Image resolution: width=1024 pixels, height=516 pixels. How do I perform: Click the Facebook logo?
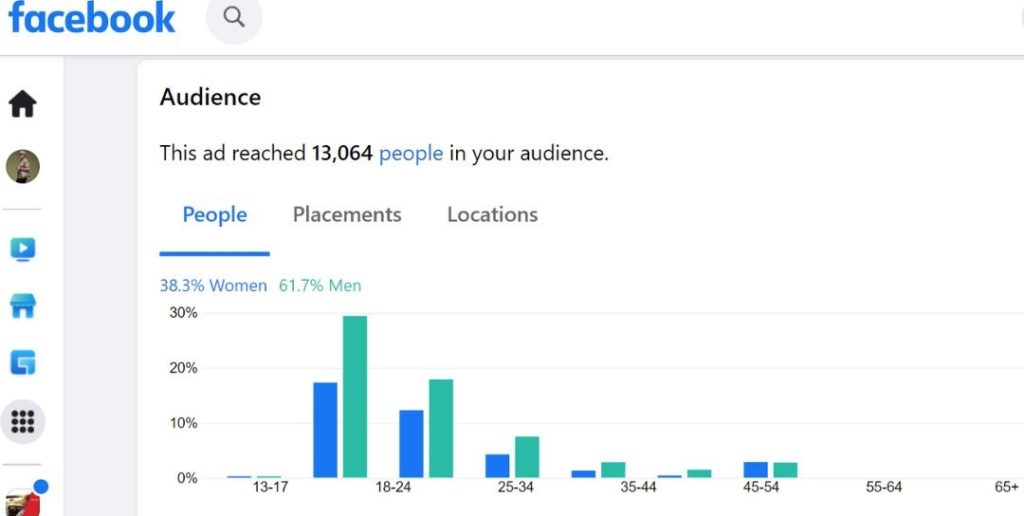92,18
